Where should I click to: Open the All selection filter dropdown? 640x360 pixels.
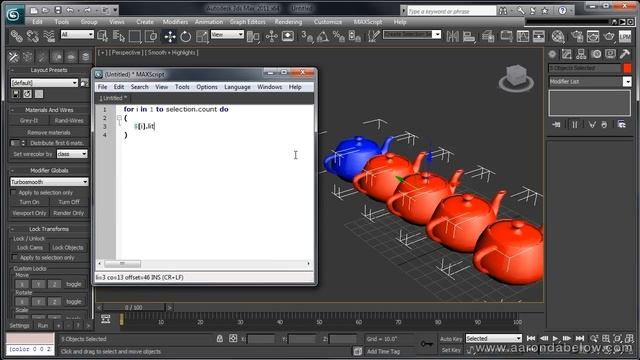(x=77, y=35)
